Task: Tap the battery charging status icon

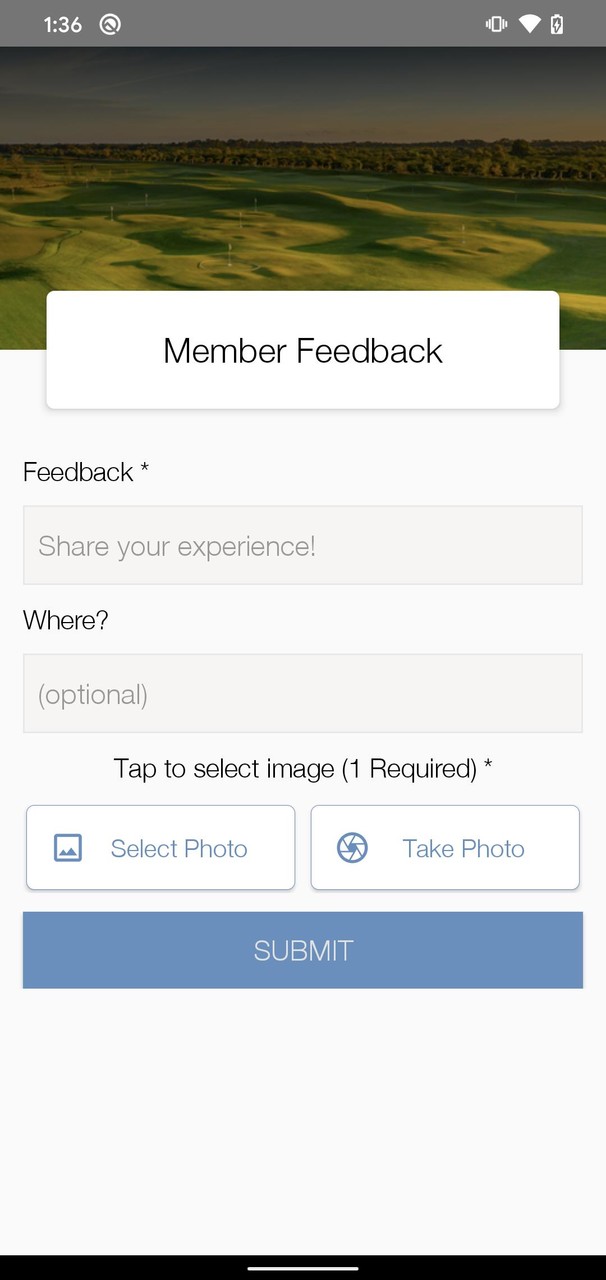Action: coord(557,24)
